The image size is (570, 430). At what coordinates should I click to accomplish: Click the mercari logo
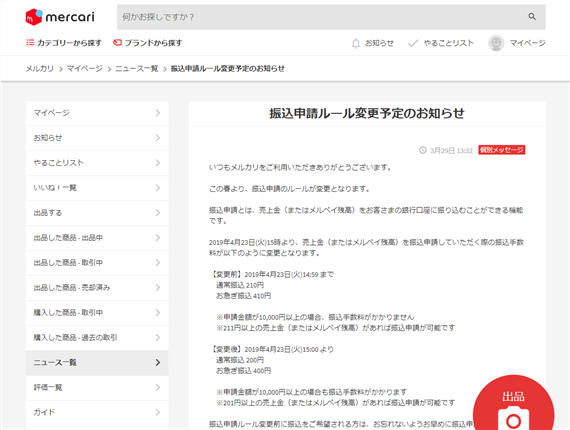pos(60,17)
